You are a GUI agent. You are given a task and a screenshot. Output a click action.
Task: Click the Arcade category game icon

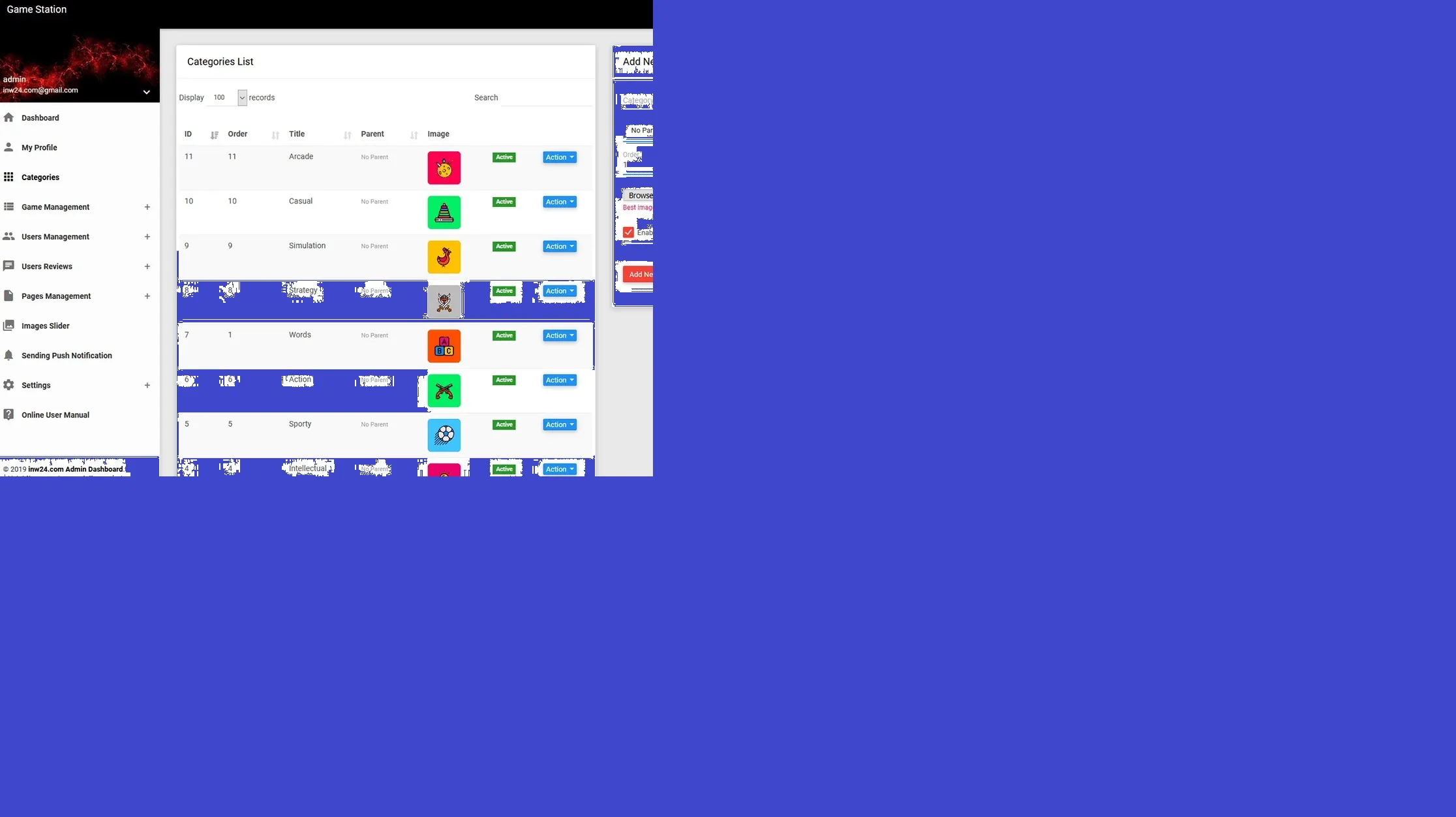[443, 168]
